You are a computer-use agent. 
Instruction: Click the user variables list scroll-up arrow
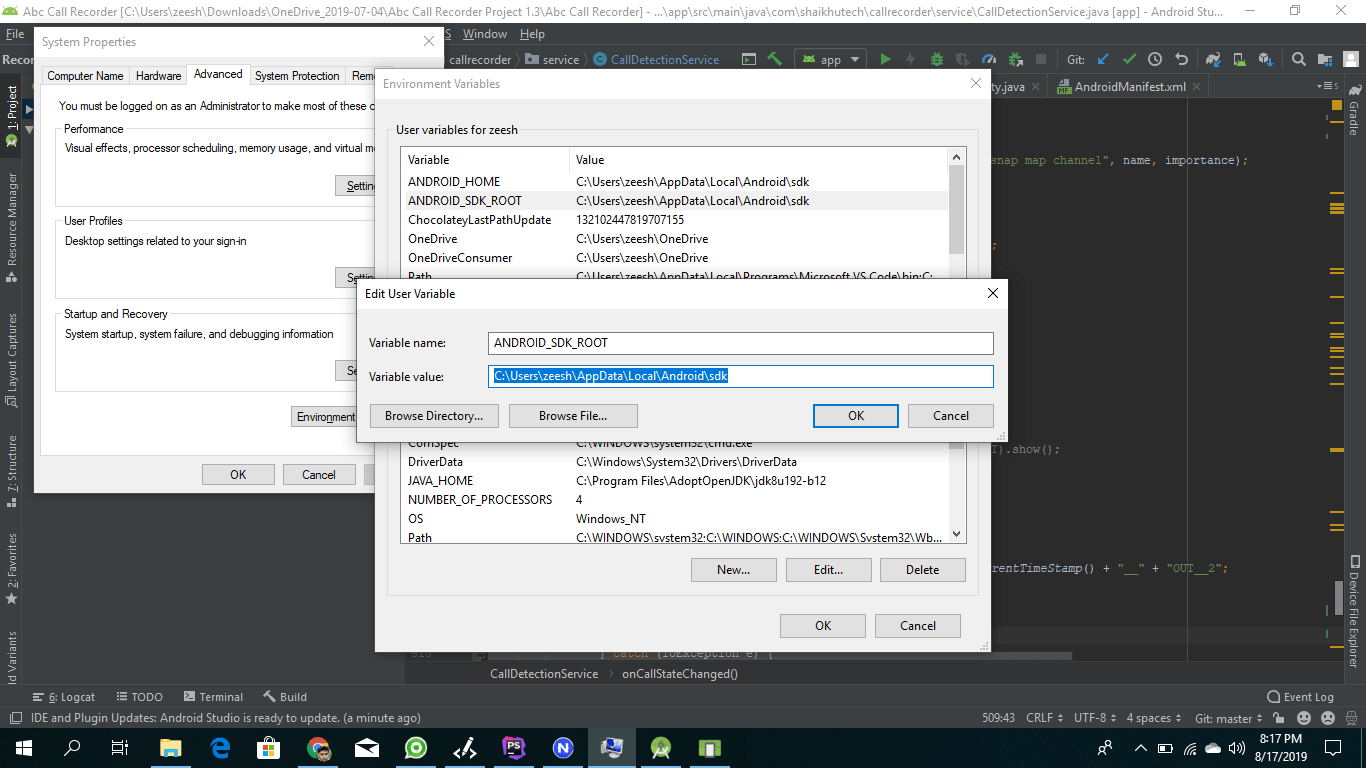coord(957,157)
